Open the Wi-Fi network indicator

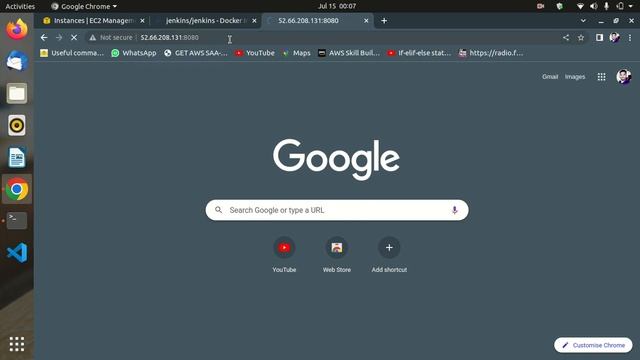point(580,6)
